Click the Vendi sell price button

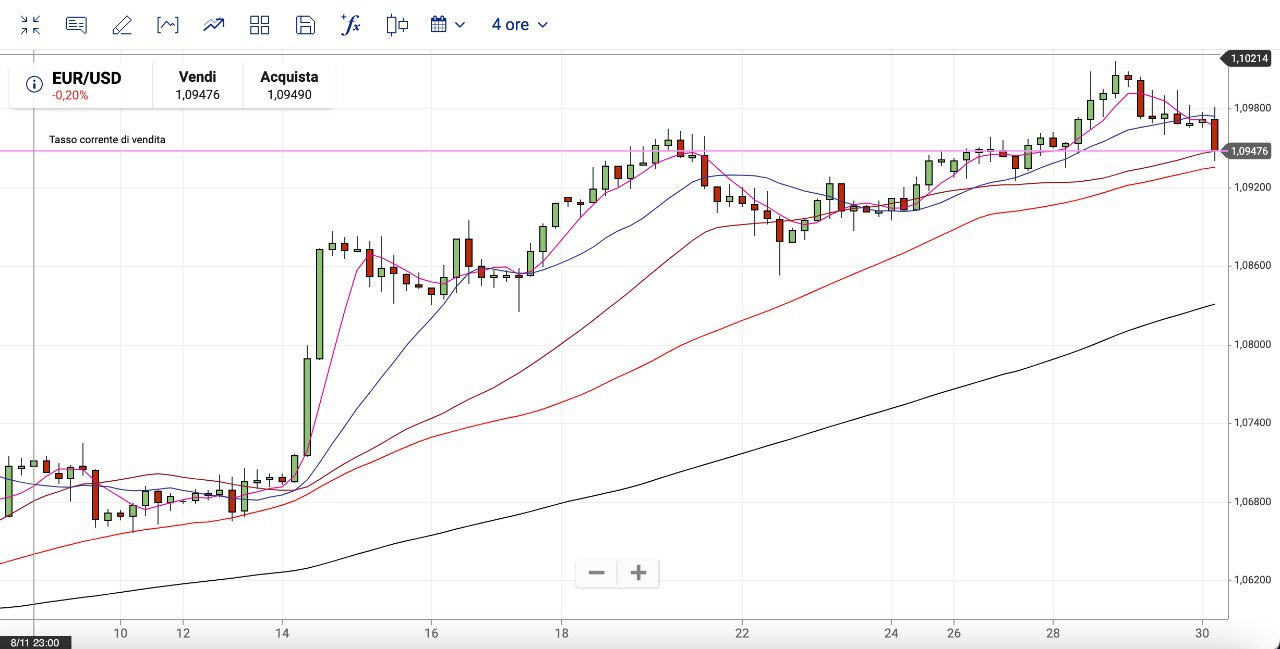point(197,86)
